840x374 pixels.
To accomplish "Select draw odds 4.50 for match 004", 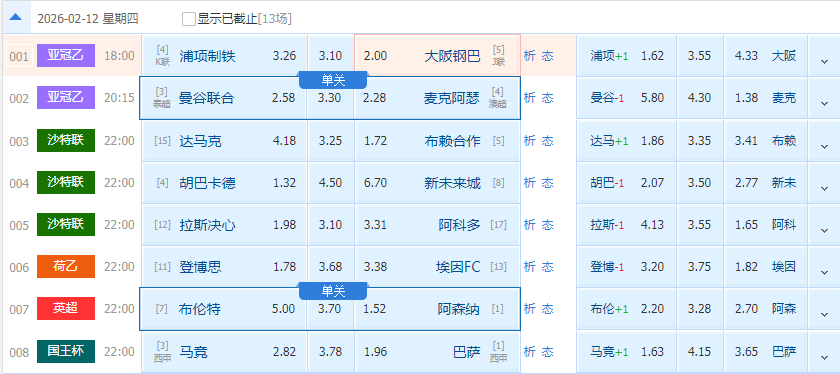I will coord(331,183).
